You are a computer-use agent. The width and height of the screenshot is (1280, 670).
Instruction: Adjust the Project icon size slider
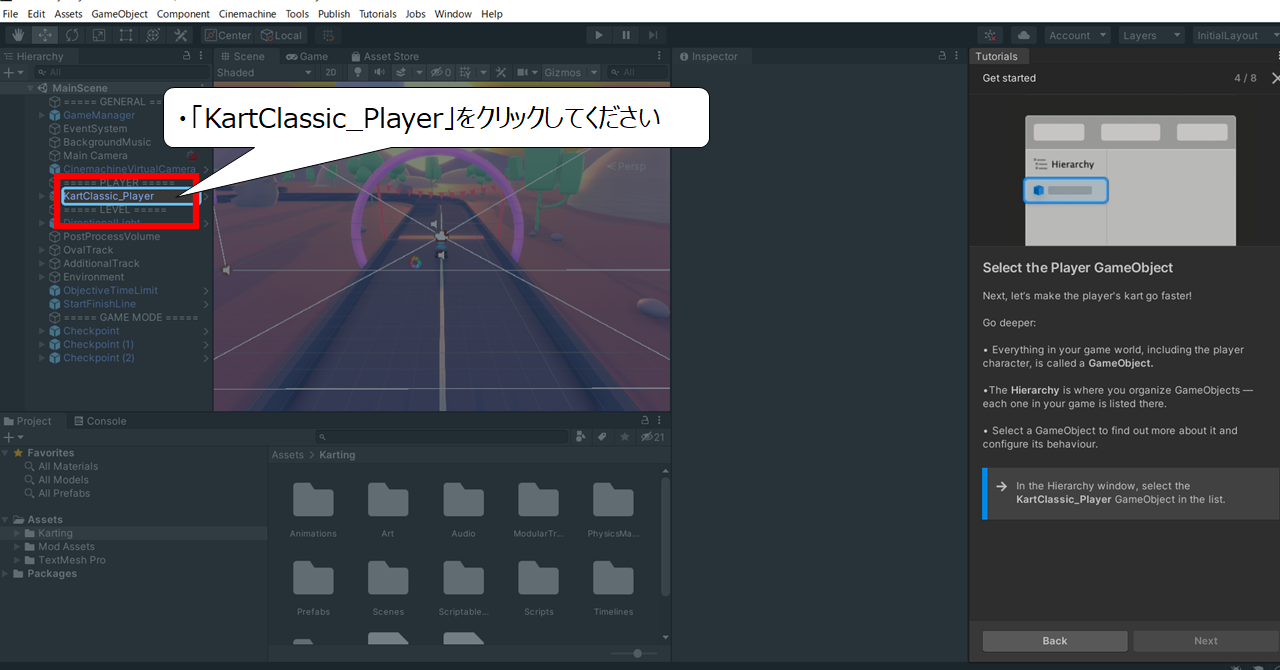click(x=638, y=653)
